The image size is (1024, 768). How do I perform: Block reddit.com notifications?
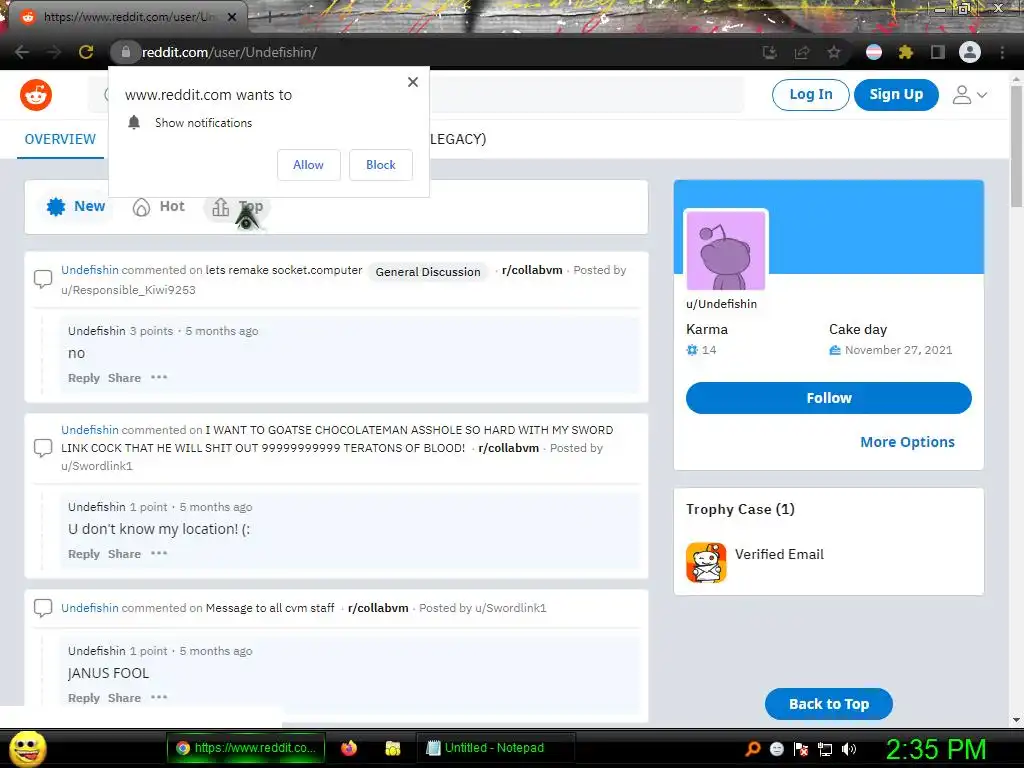pos(381,165)
